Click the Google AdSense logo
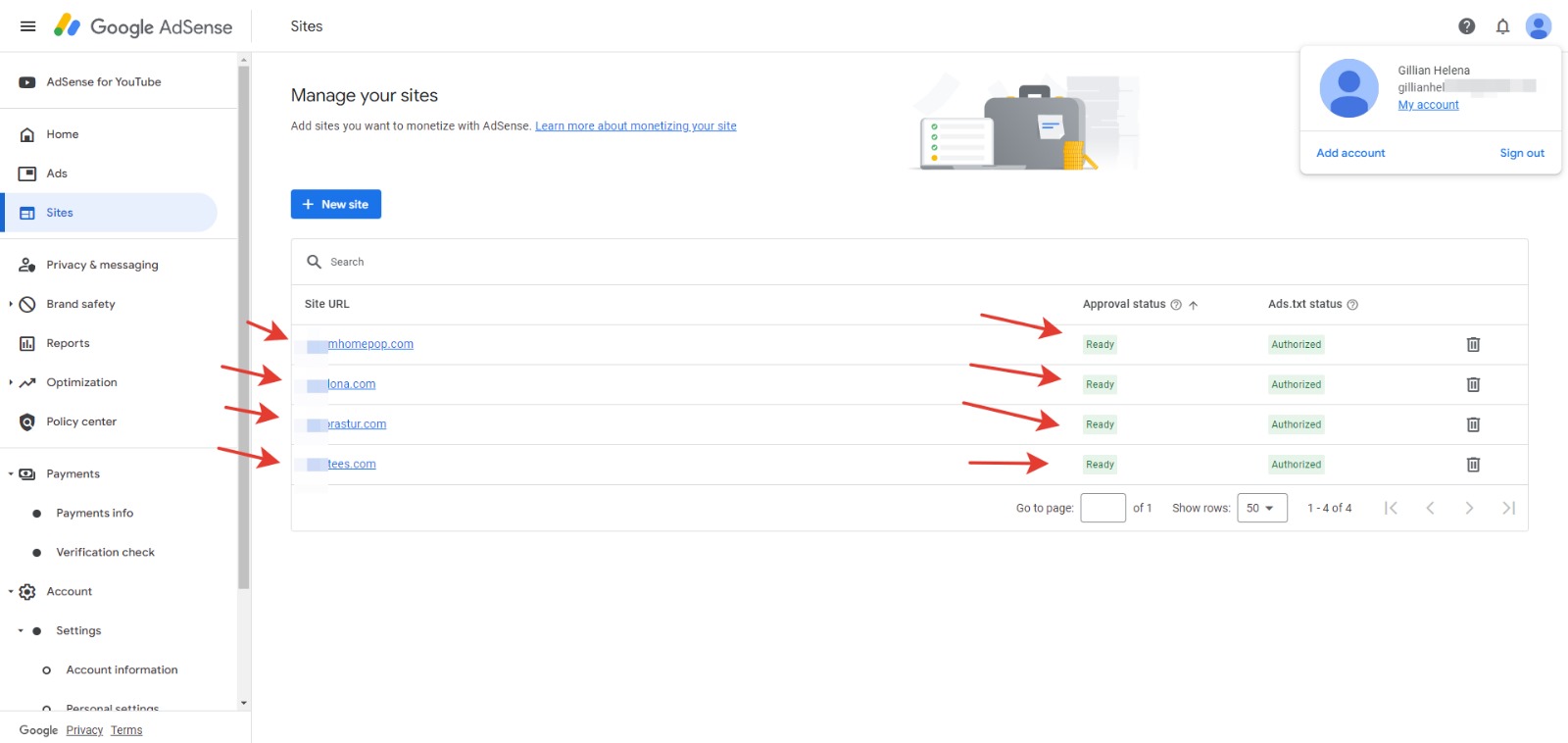The height and width of the screenshot is (743, 1568). 143,26
